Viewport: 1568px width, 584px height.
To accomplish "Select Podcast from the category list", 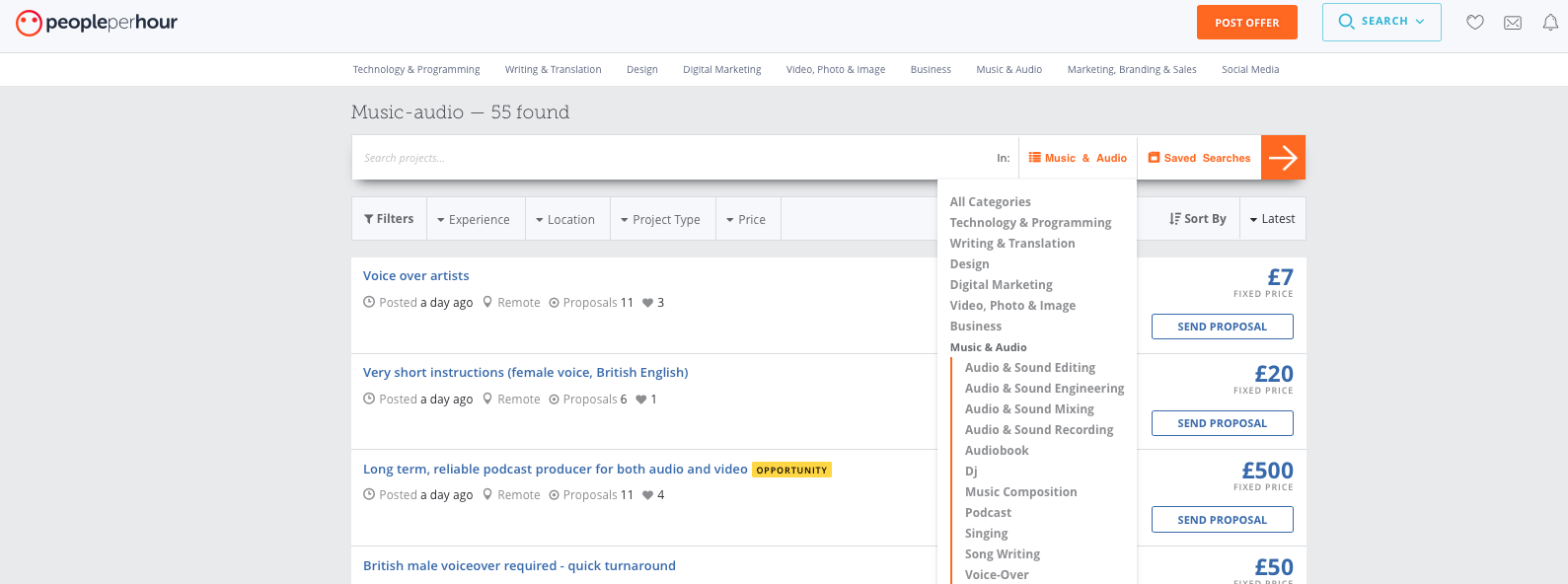I will coord(988,513).
